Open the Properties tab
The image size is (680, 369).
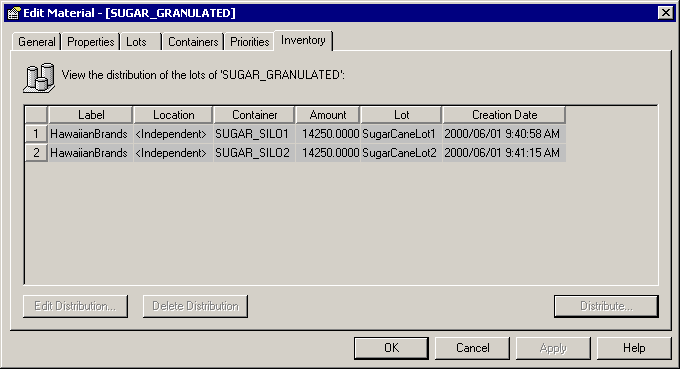click(x=91, y=42)
